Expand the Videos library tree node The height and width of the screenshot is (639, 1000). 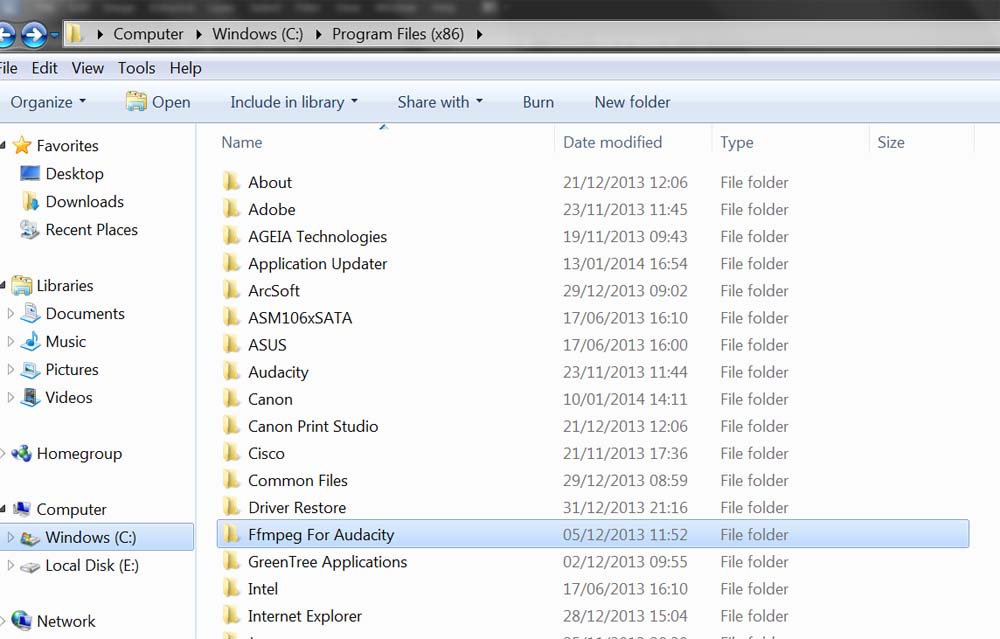coord(10,397)
